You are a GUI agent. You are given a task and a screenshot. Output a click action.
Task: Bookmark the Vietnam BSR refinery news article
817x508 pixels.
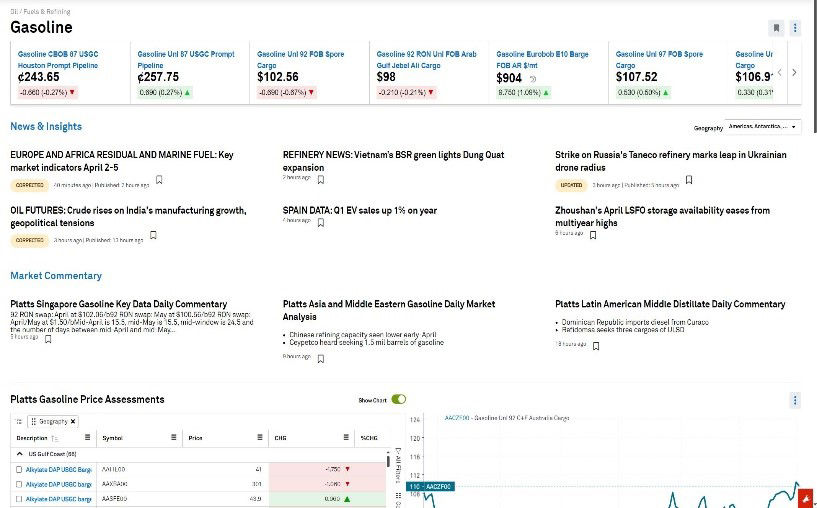click(x=320, y=180)
